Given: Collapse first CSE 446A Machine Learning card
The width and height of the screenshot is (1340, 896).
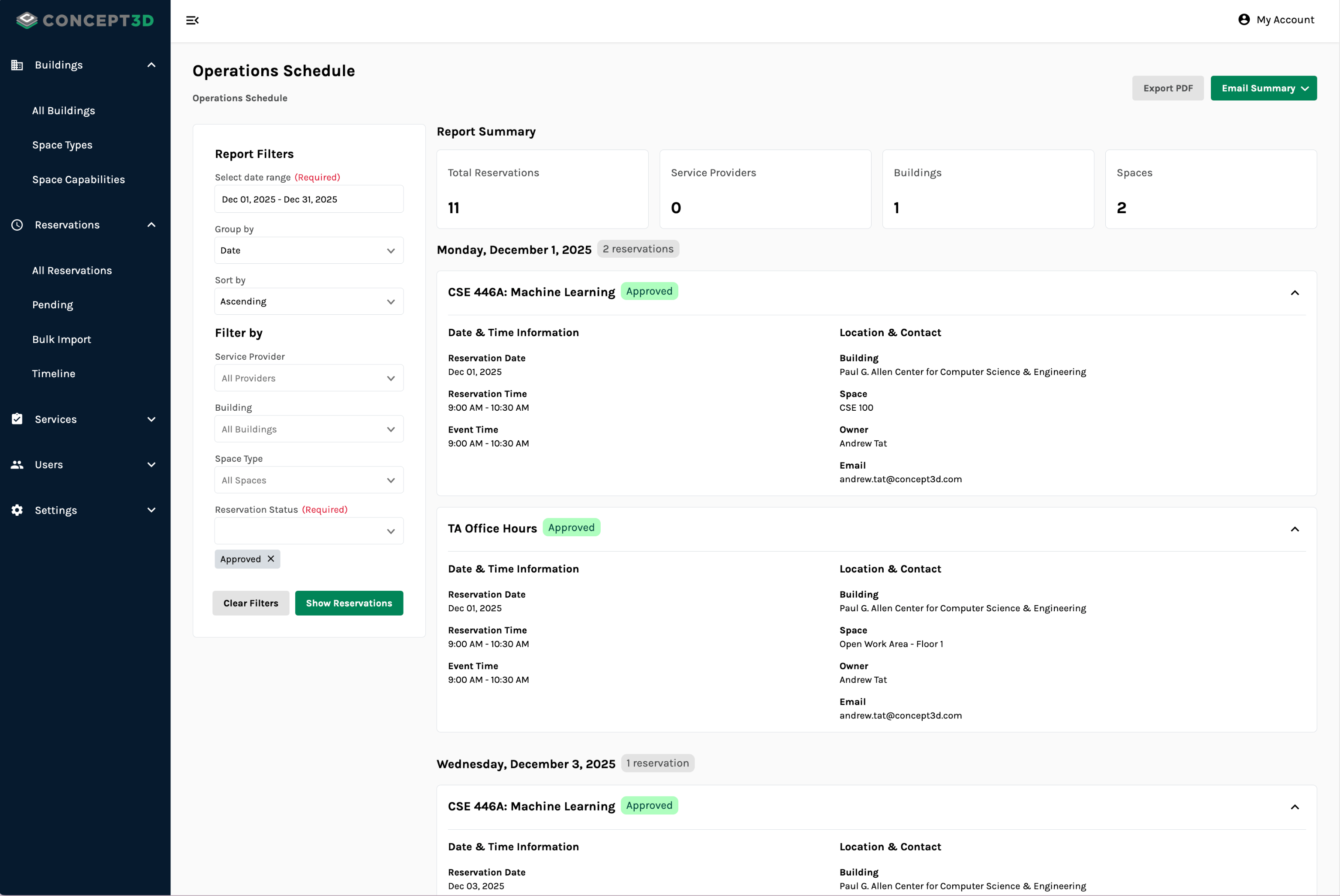Looking at the screenshot, I should [x=1294, y=293].
